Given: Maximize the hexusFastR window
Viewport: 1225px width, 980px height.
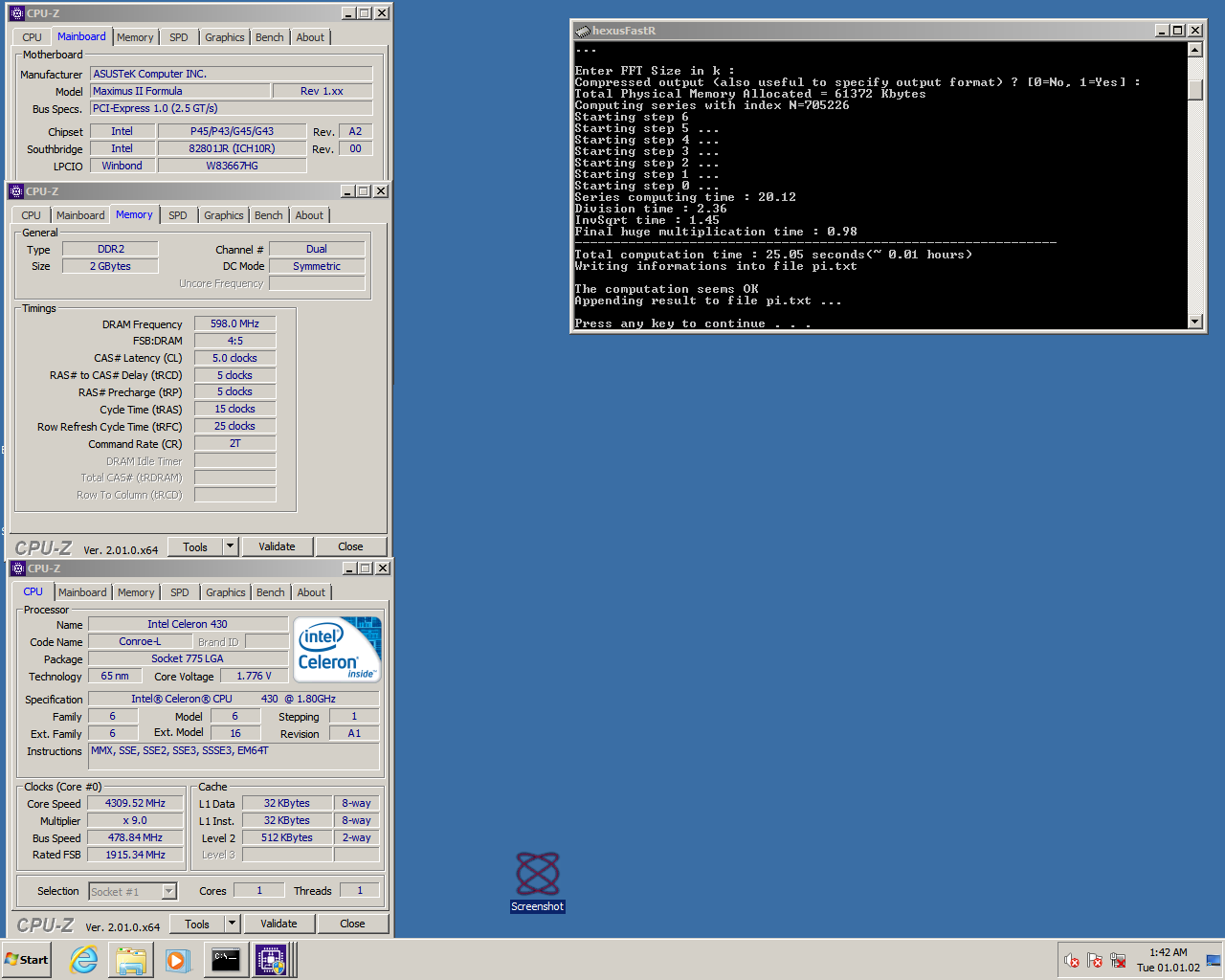Looking at the screenshot, I should [1178, 31].
